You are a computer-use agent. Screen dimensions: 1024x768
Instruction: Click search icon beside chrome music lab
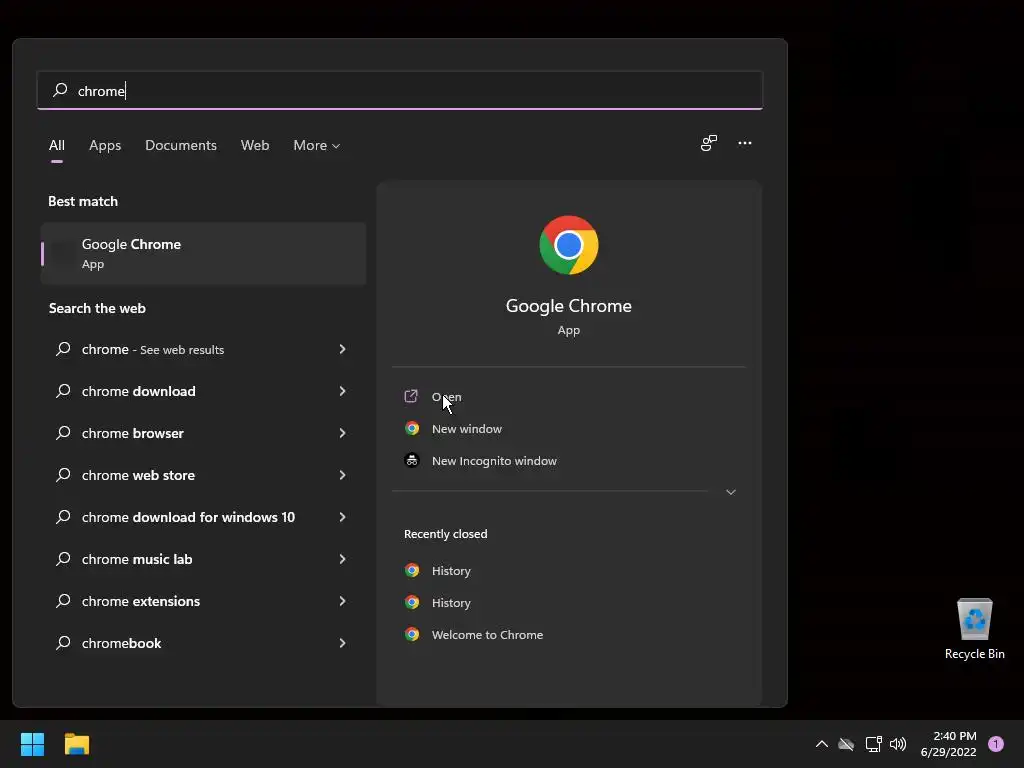[63, 558]
